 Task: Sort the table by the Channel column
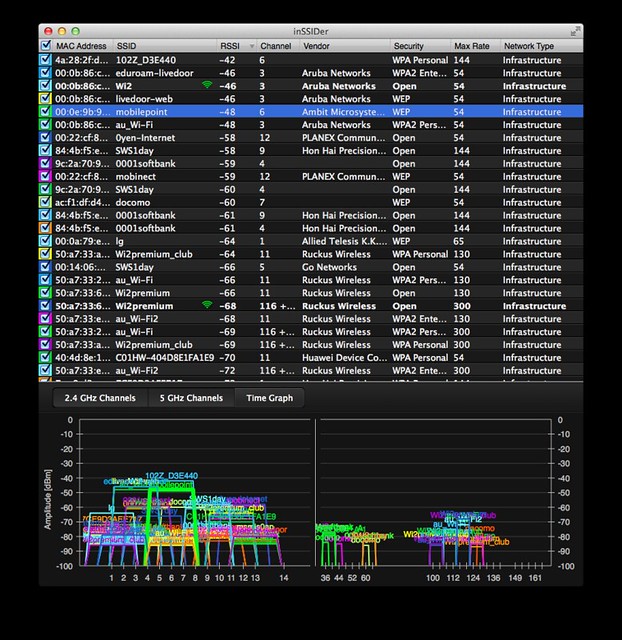[278, 46]
